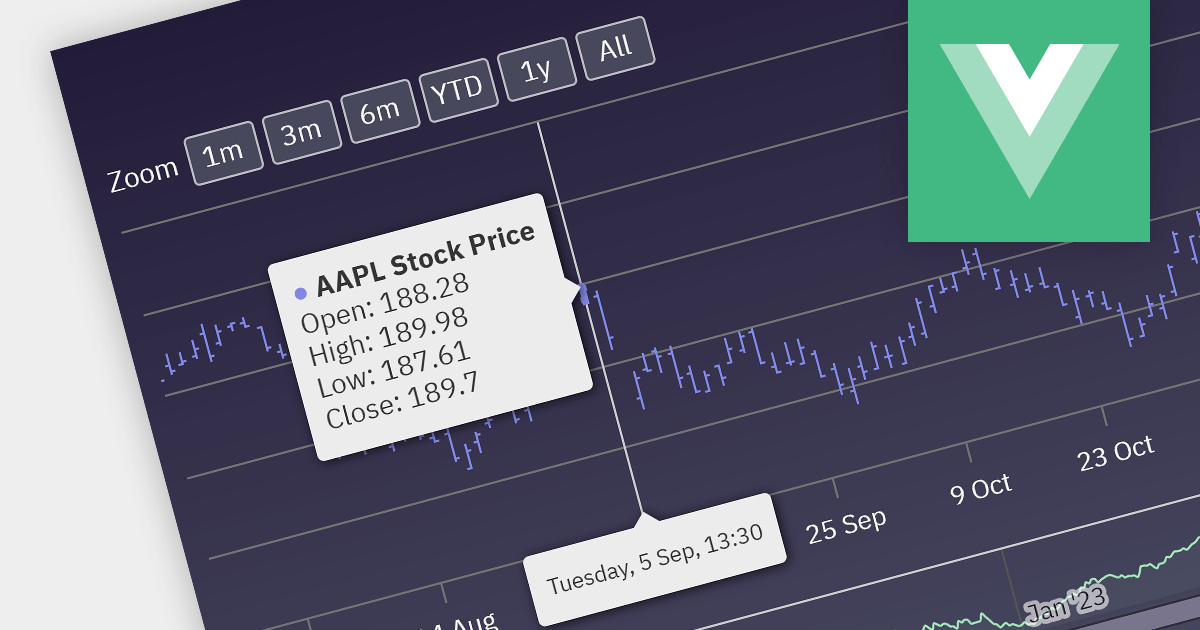Click the AAPL Stock Price tooltip title
The image size is (1200, 630).
click(x=426, y=259)
